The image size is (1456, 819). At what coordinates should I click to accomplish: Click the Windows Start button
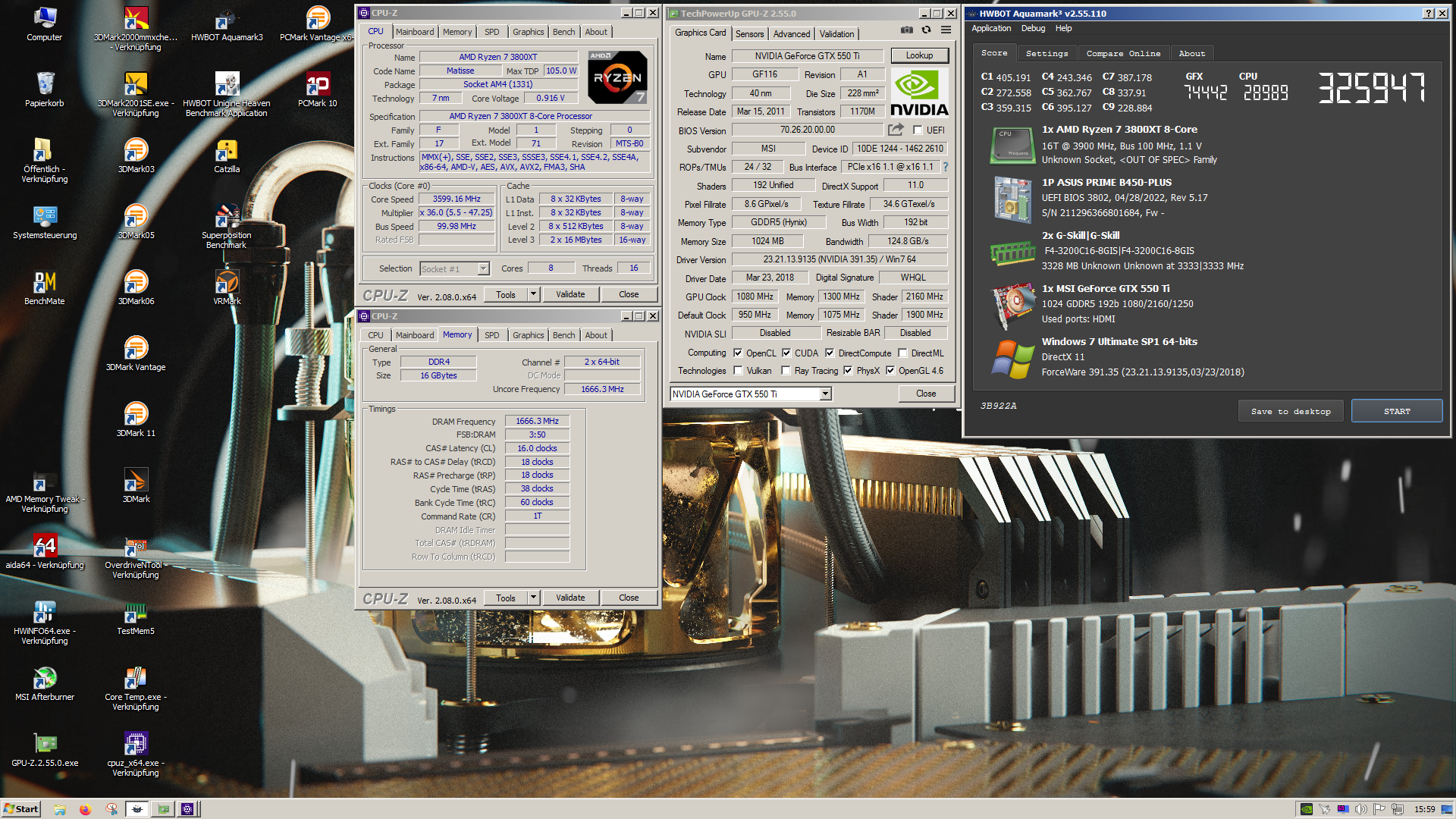(x=20, y=809)
